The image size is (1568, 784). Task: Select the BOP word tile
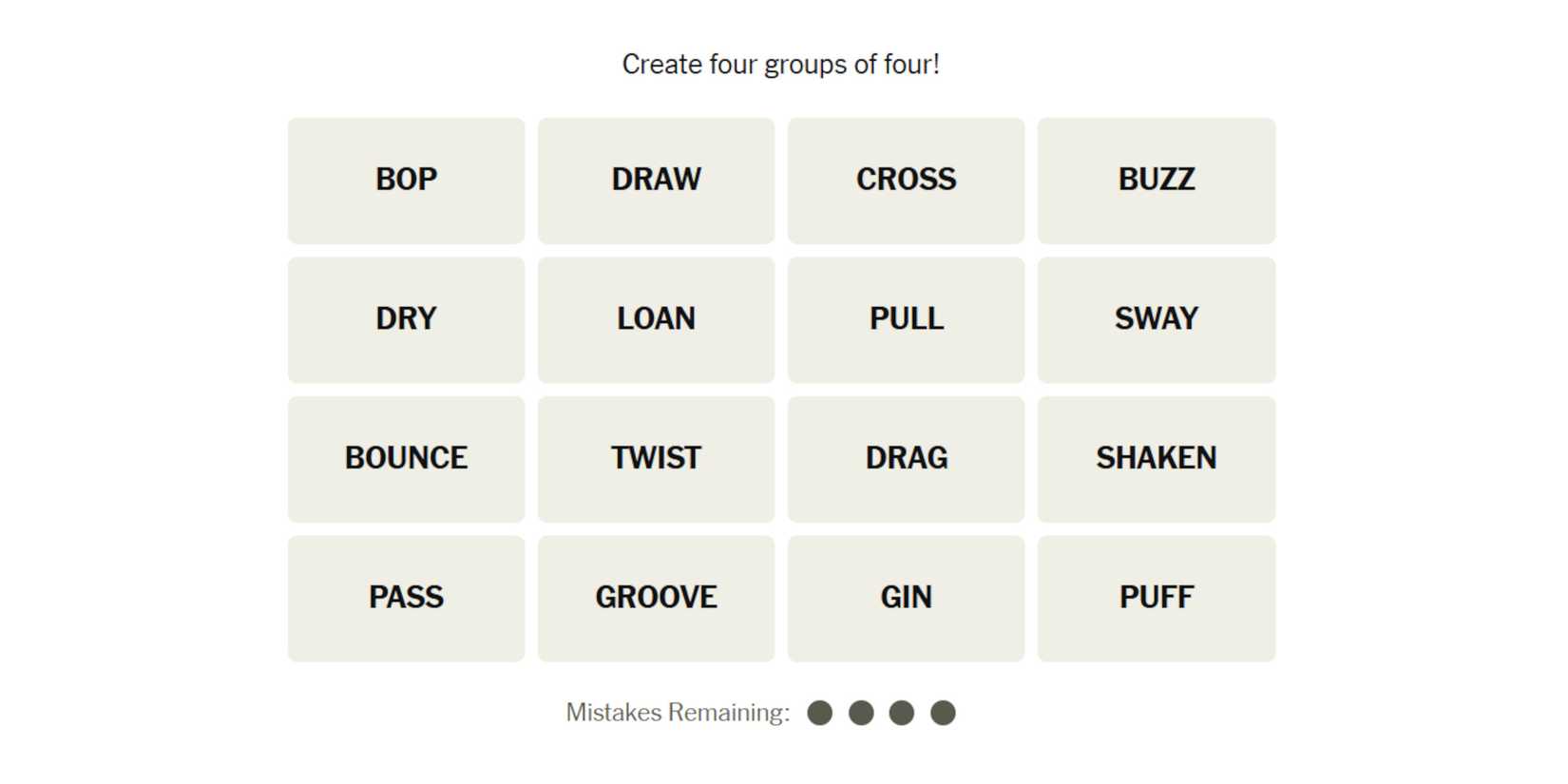(x=406, y=181)
